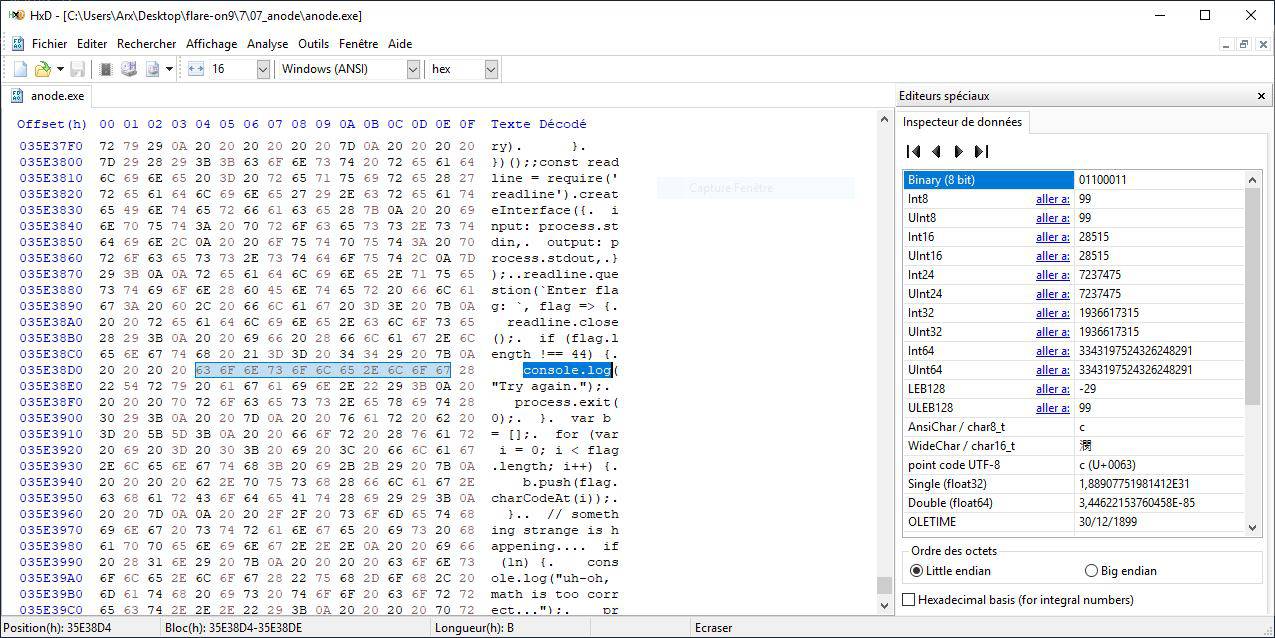The width and height of the screenshot is (1275, 638).
Task: Select Little endian byte order
Action: tap(917, 571)
